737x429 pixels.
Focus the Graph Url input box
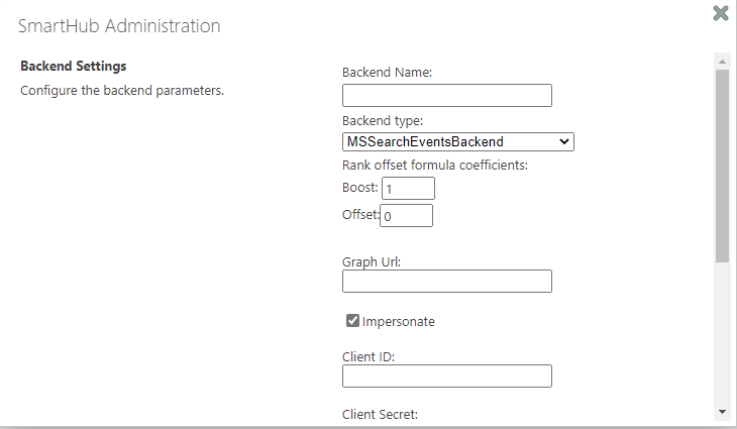coord(447,281)
